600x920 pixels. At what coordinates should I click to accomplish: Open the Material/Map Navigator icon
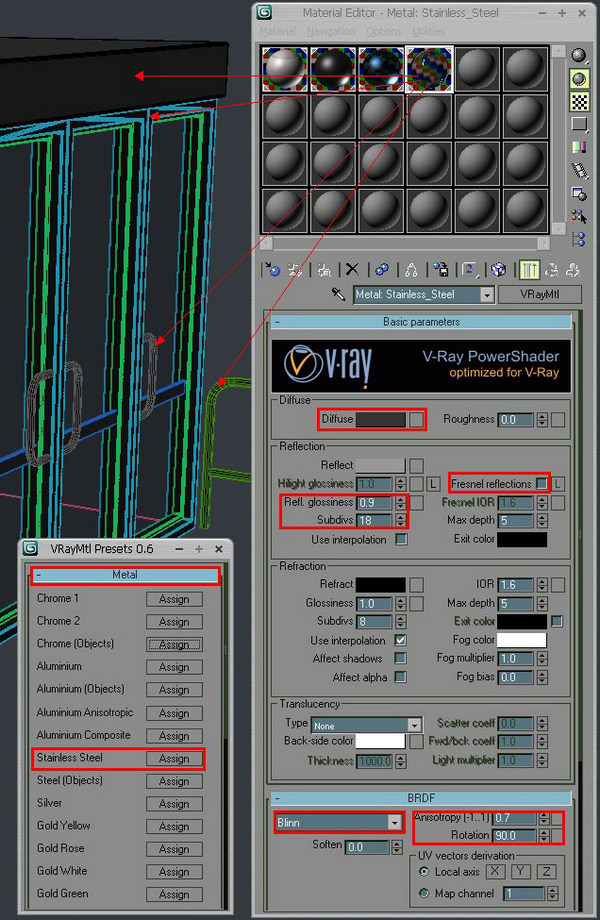(579, 239)
